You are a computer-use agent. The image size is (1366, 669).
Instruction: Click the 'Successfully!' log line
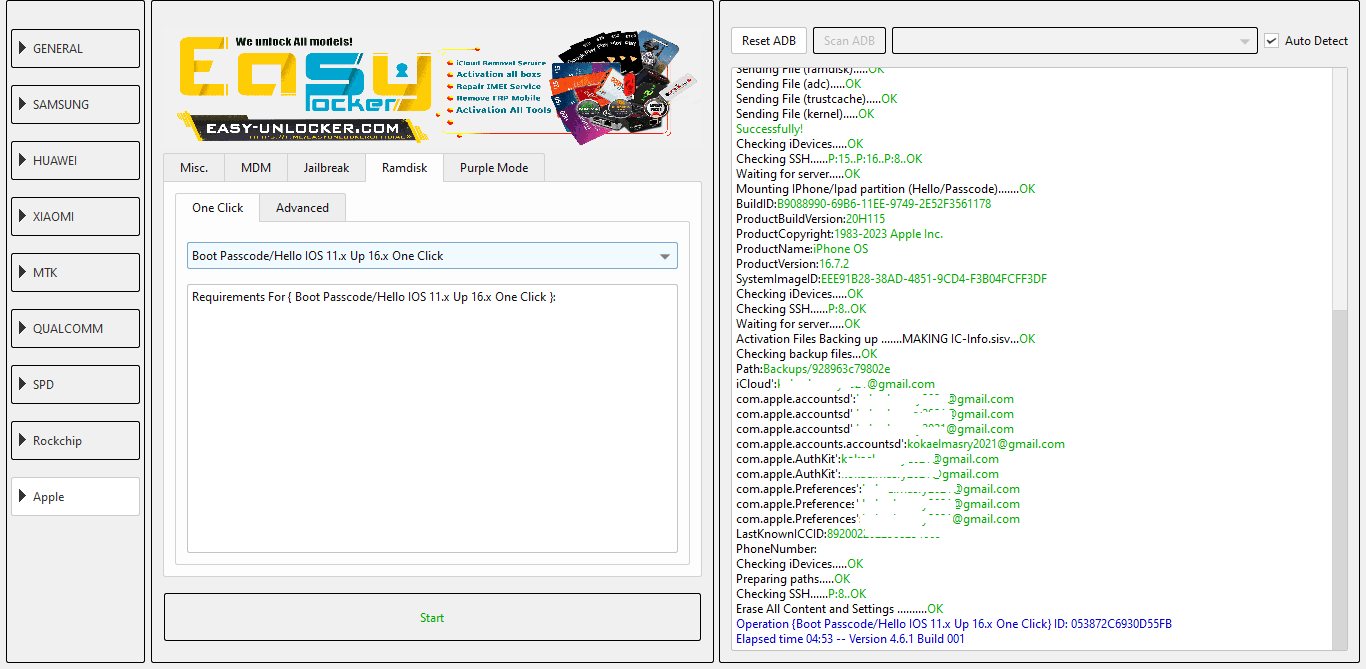point(769,129)
